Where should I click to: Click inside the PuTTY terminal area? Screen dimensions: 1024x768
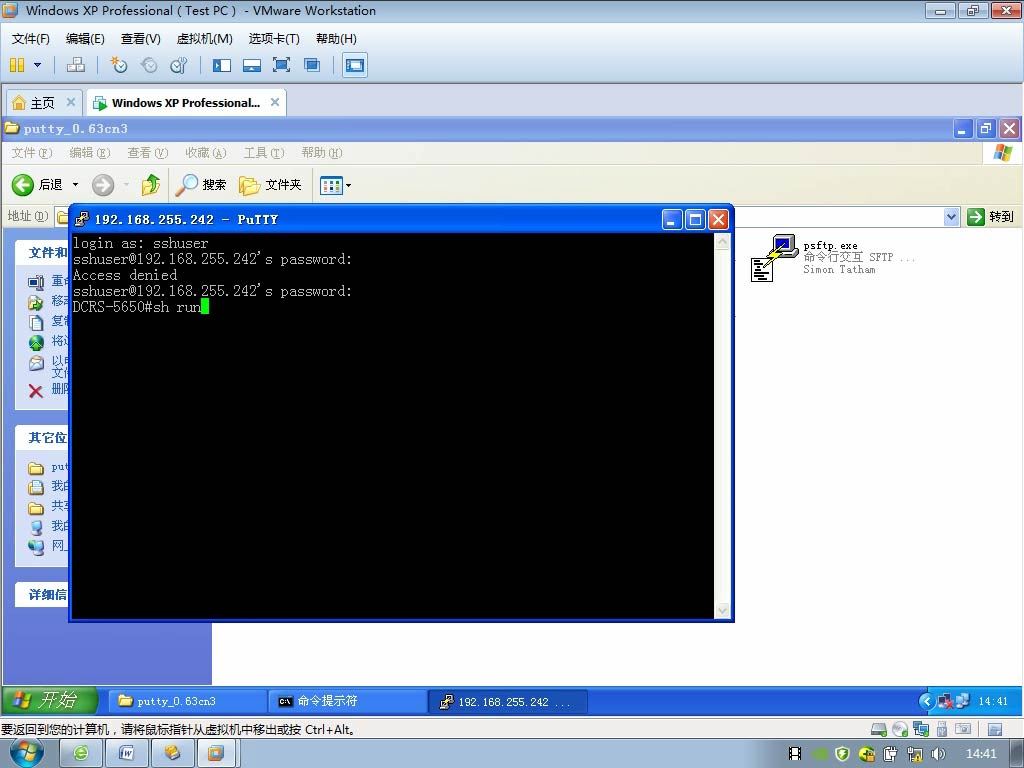(392, 426)
